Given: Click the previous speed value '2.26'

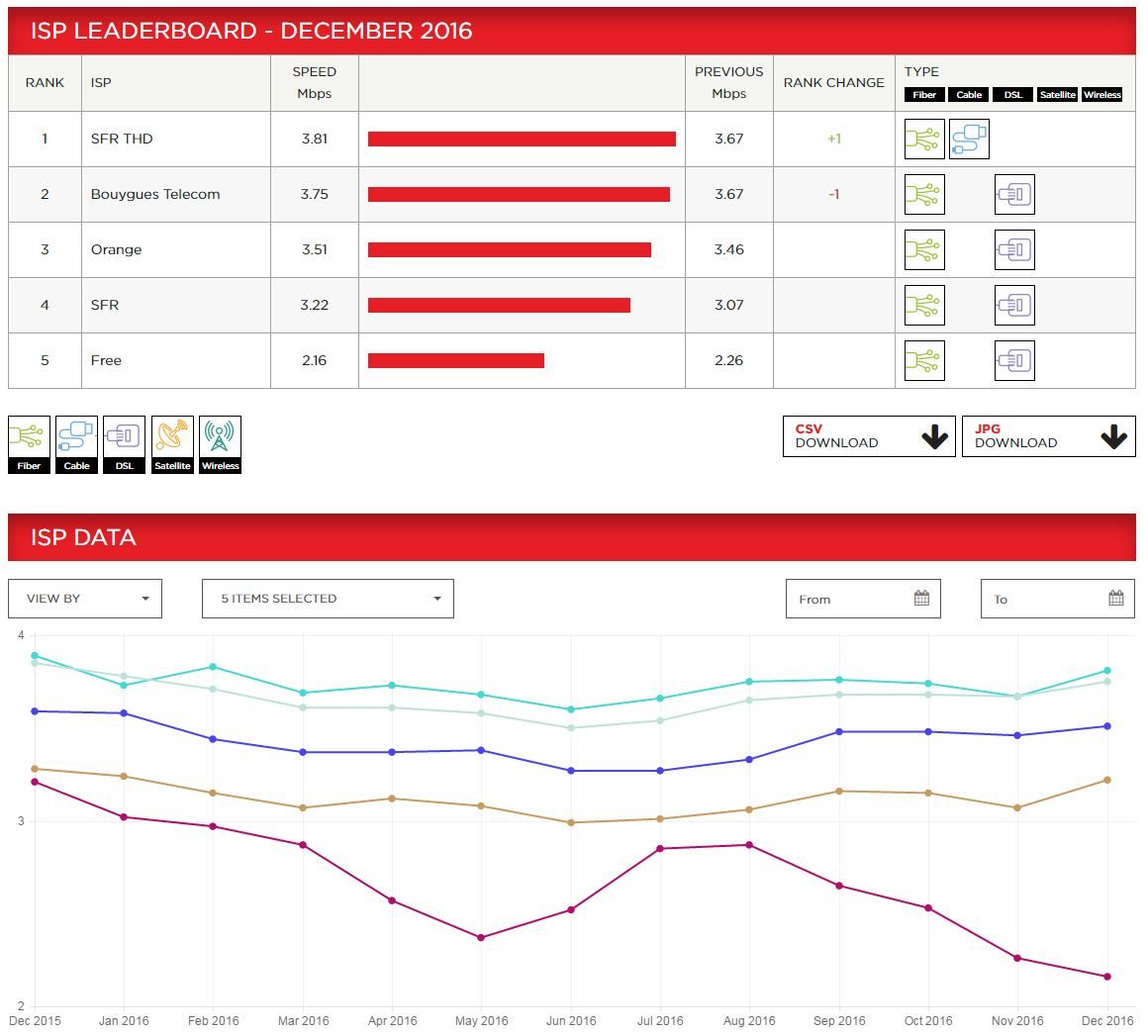Looking at the screenshot, I should point(728,360).
